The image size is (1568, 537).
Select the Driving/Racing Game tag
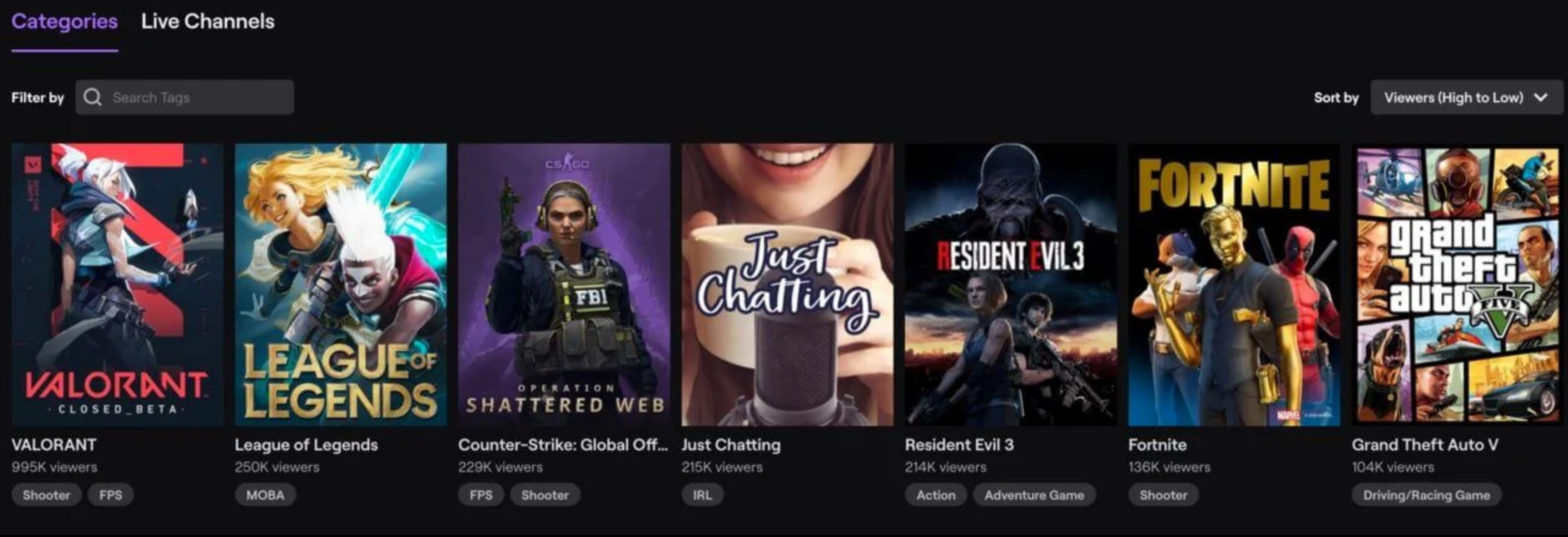[1426, 495]
